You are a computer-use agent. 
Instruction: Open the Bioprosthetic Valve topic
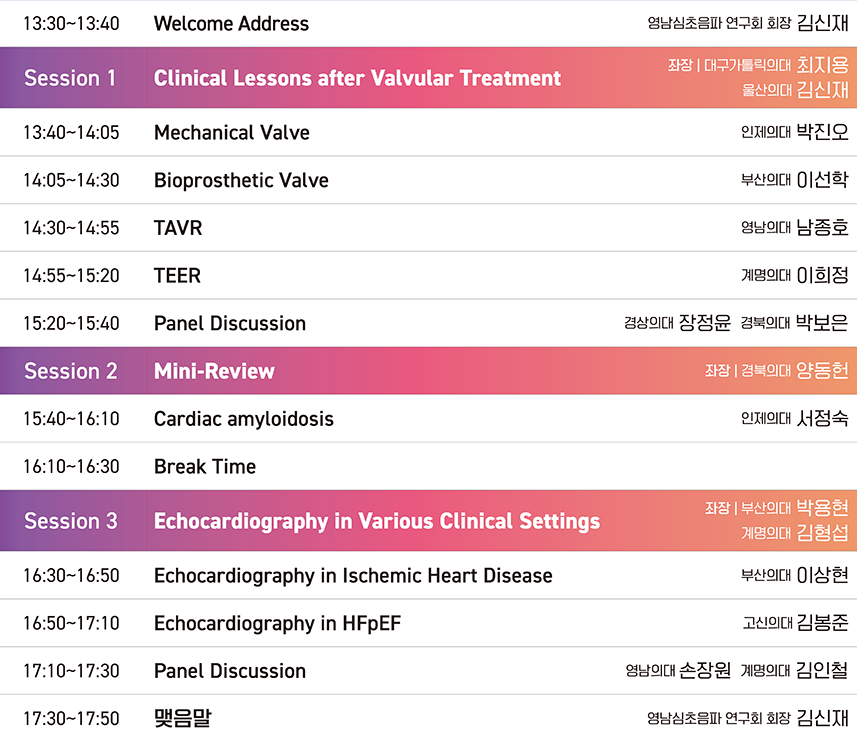(x=241, y=180)
